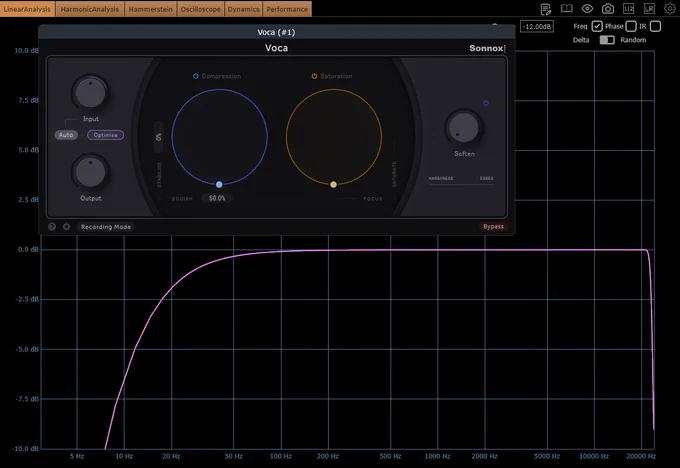The height and width of the screenshot is (468, 680).
Task: Click the Harshness/Esses balance slider
Action: pos(461,184)
